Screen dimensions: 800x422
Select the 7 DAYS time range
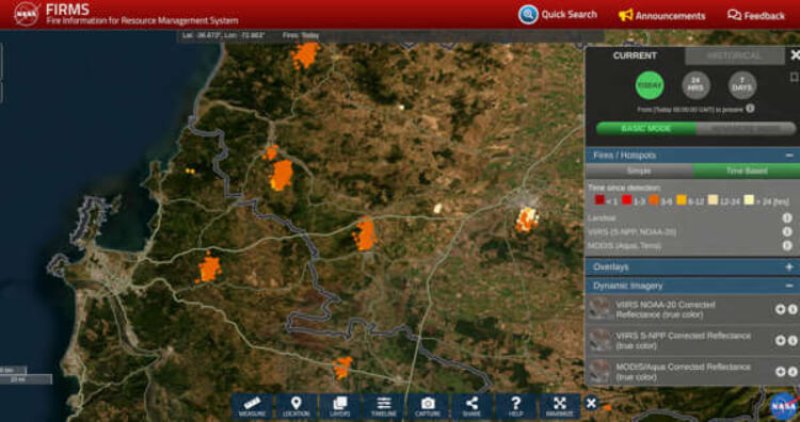point(742,85)
